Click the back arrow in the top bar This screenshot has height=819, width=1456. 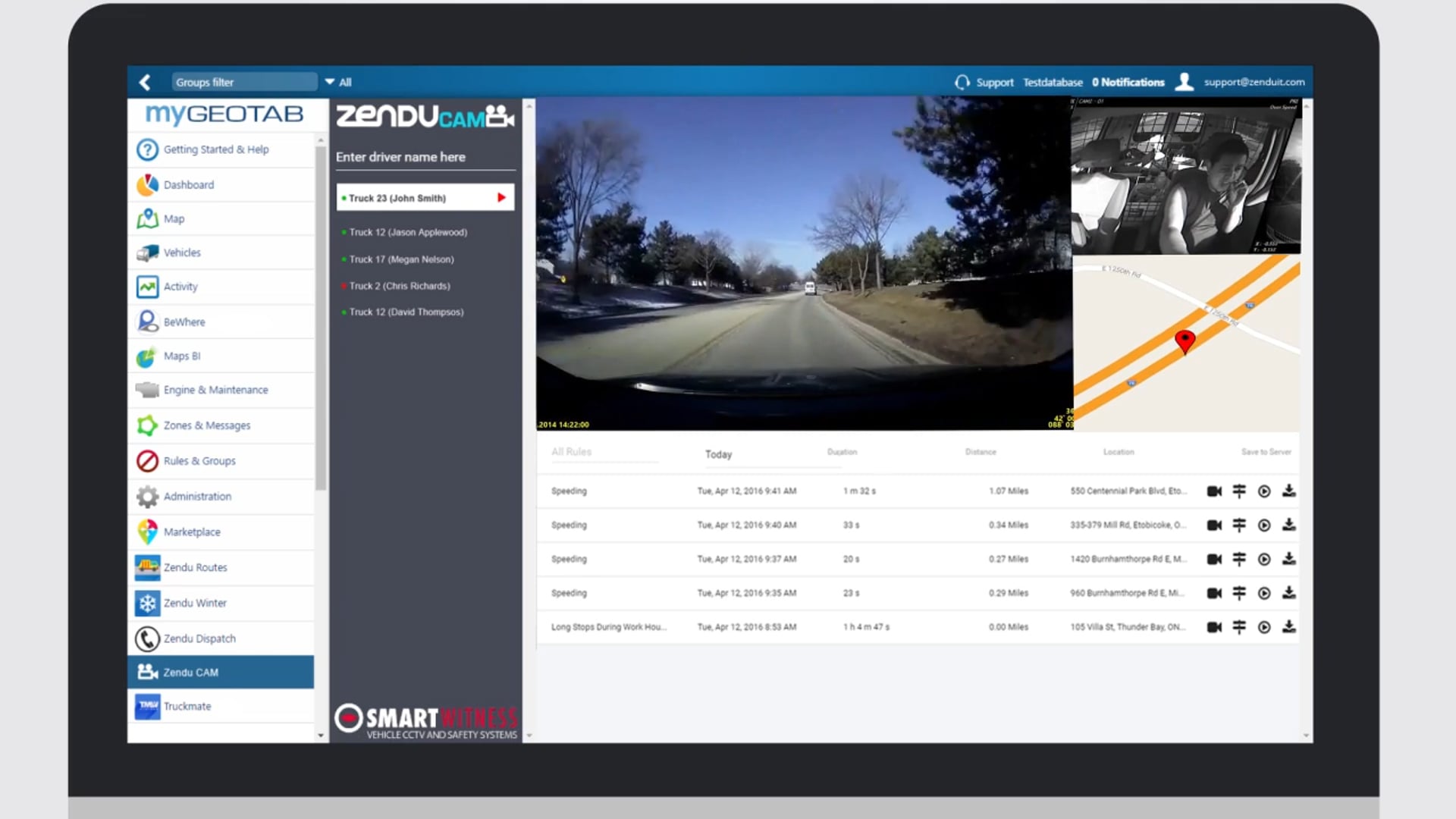(145, 82)
